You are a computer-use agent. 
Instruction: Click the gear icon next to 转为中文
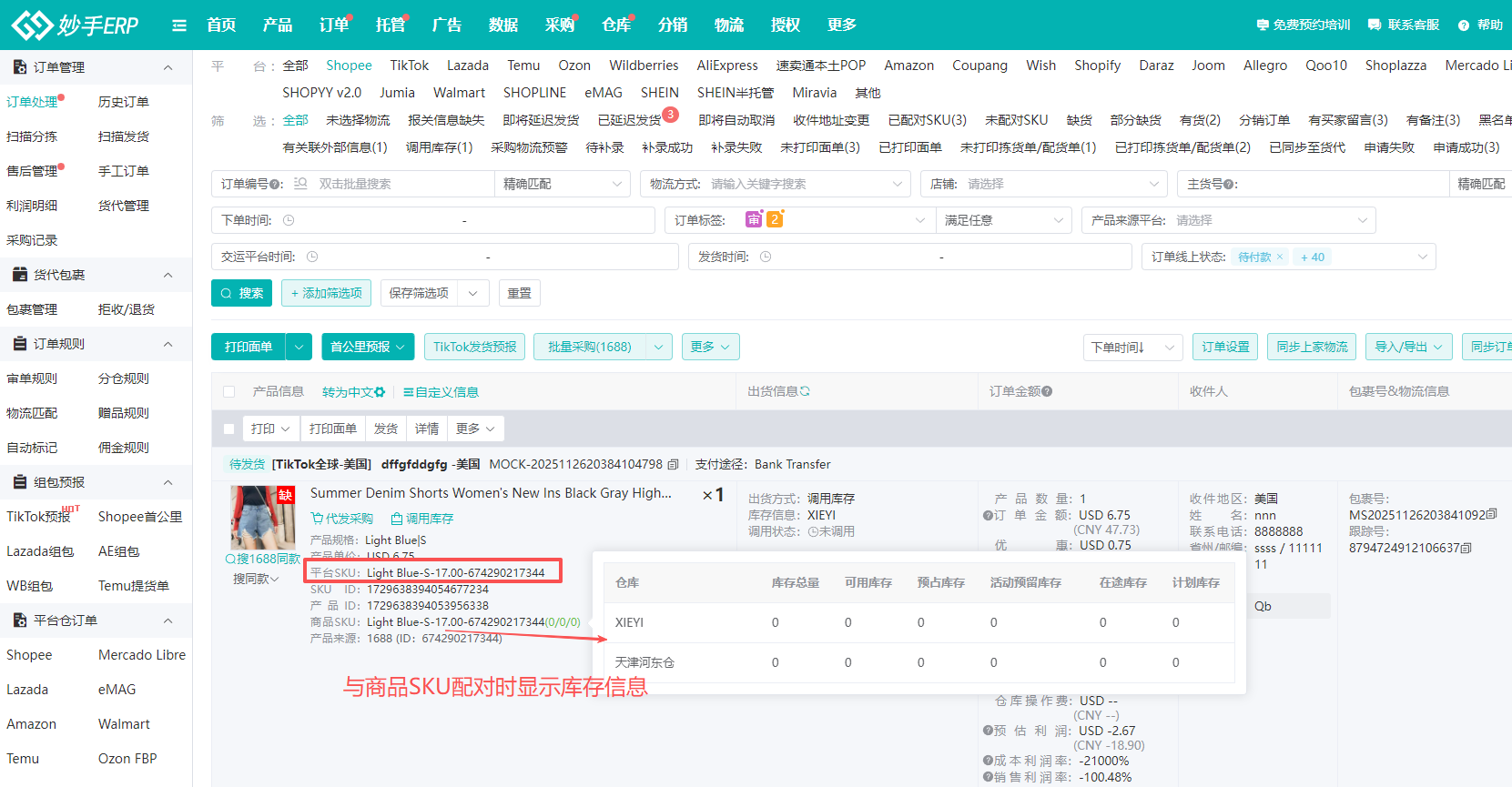pos(380,392)
